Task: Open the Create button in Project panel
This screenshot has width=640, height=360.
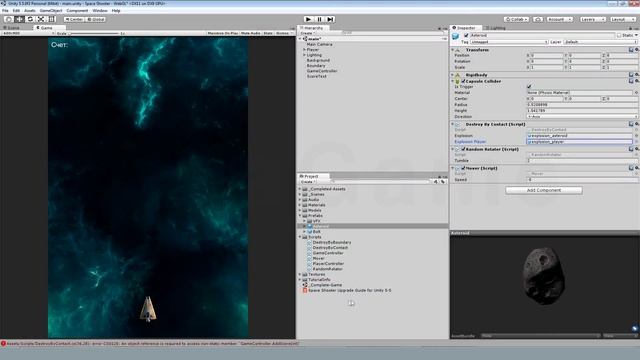Action: [x=308, y=182]
